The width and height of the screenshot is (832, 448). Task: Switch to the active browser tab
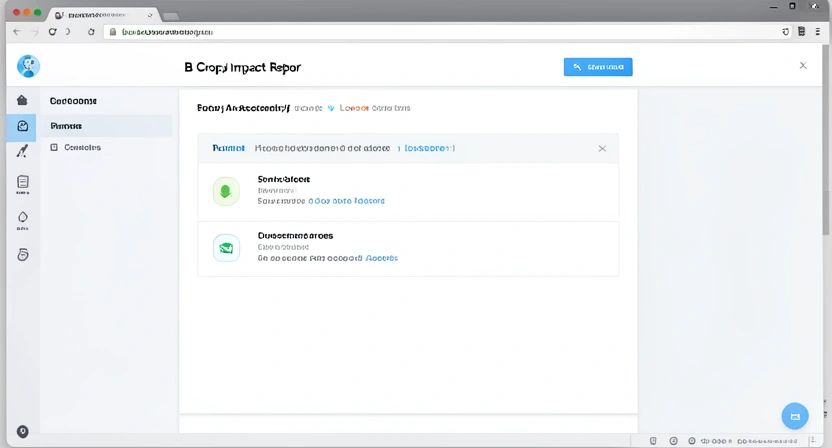pyautogui.click(x=103, y=15)
